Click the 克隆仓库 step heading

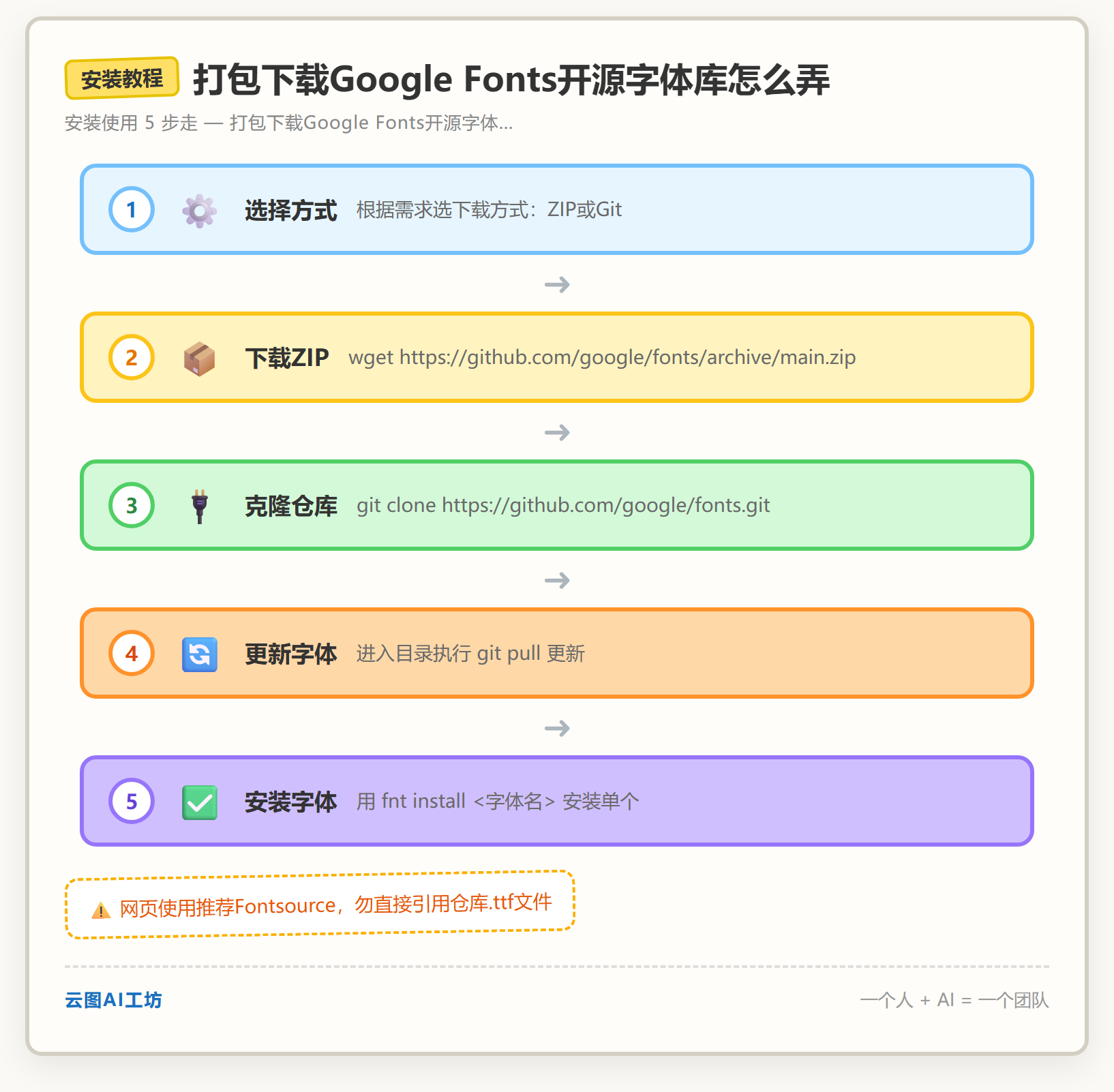pos(291,506)
